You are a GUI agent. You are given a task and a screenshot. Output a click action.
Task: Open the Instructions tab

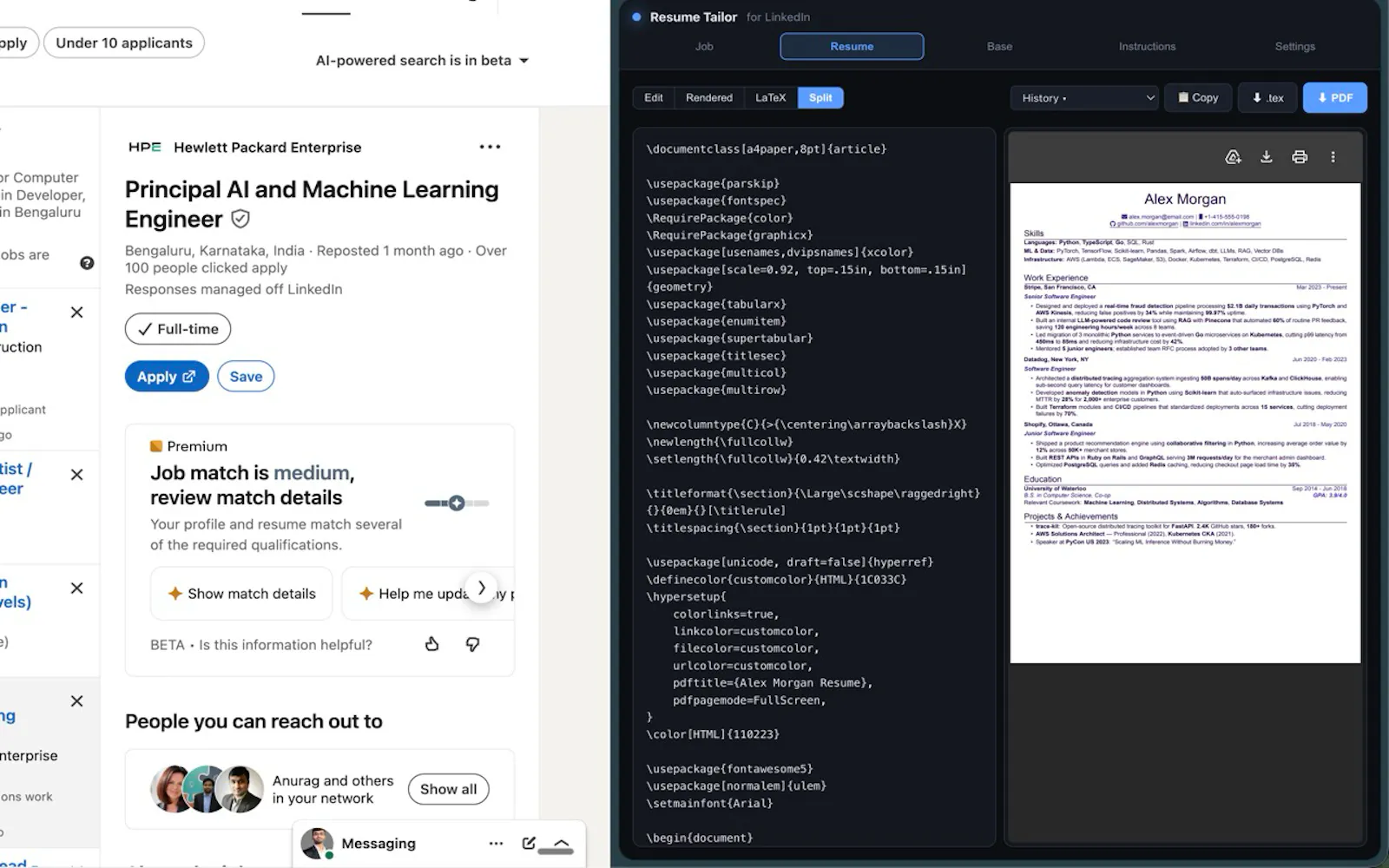click(x=1147, y=46)
